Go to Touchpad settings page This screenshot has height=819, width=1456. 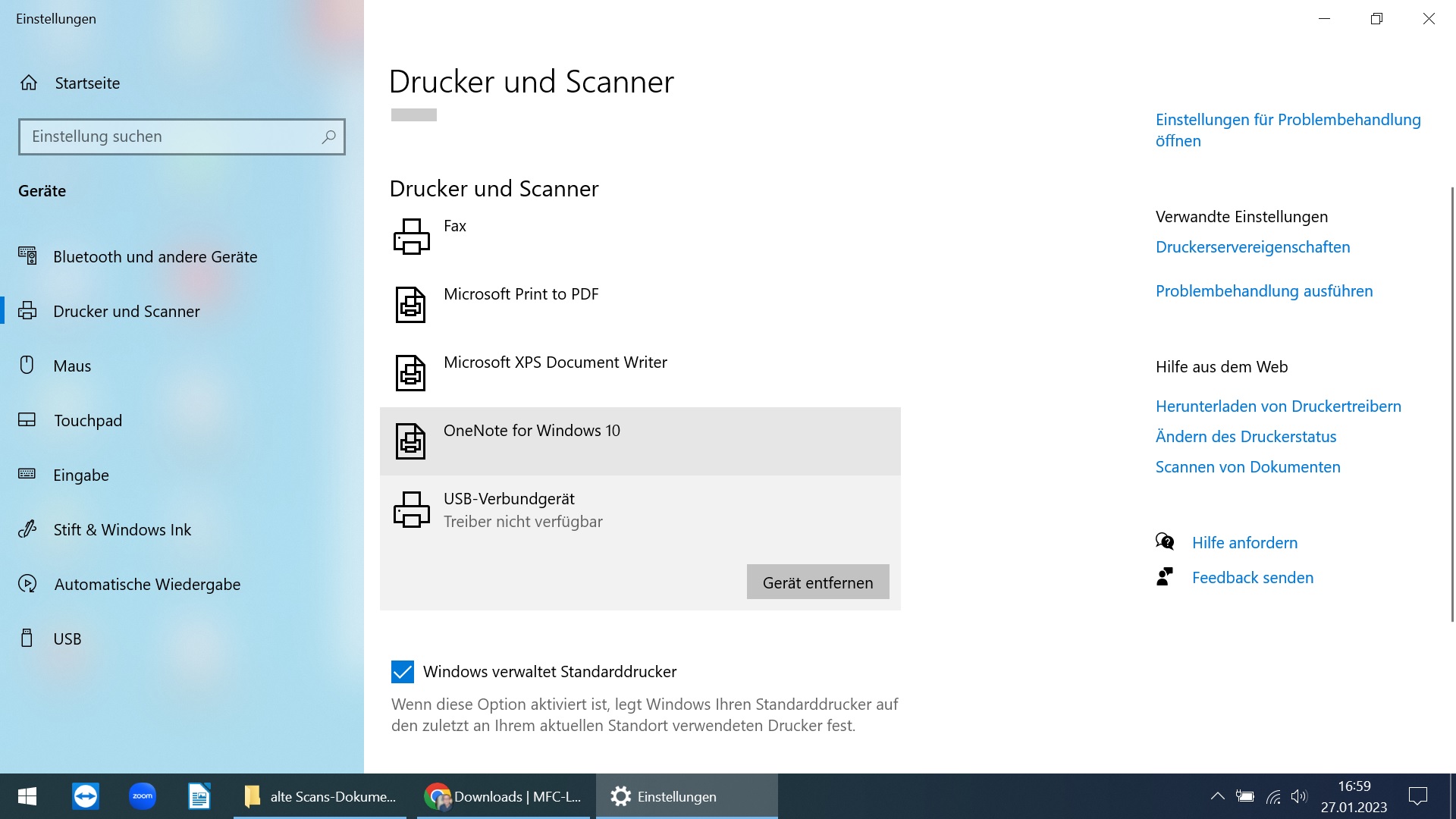pyautogui.click(x=87, y=421)
